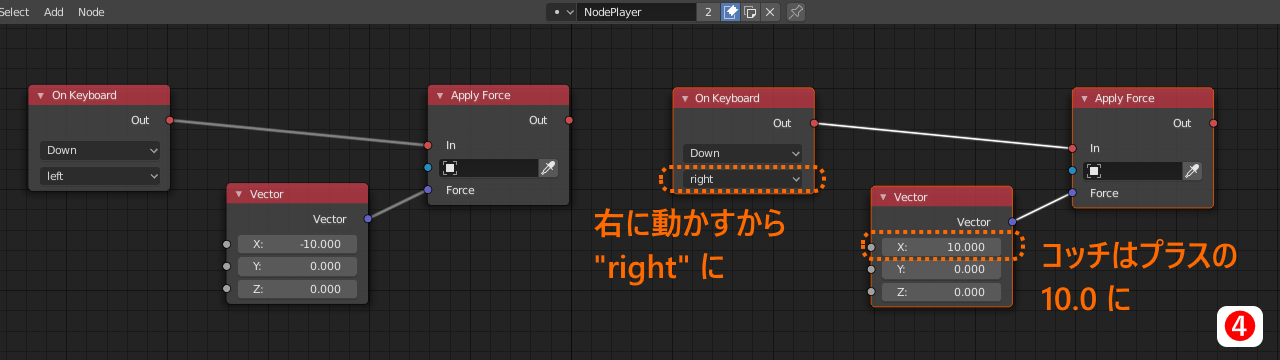Click the Out socket of left Apply Force
The width and height of the screenshot is (1280, 360).
[569, 120]
